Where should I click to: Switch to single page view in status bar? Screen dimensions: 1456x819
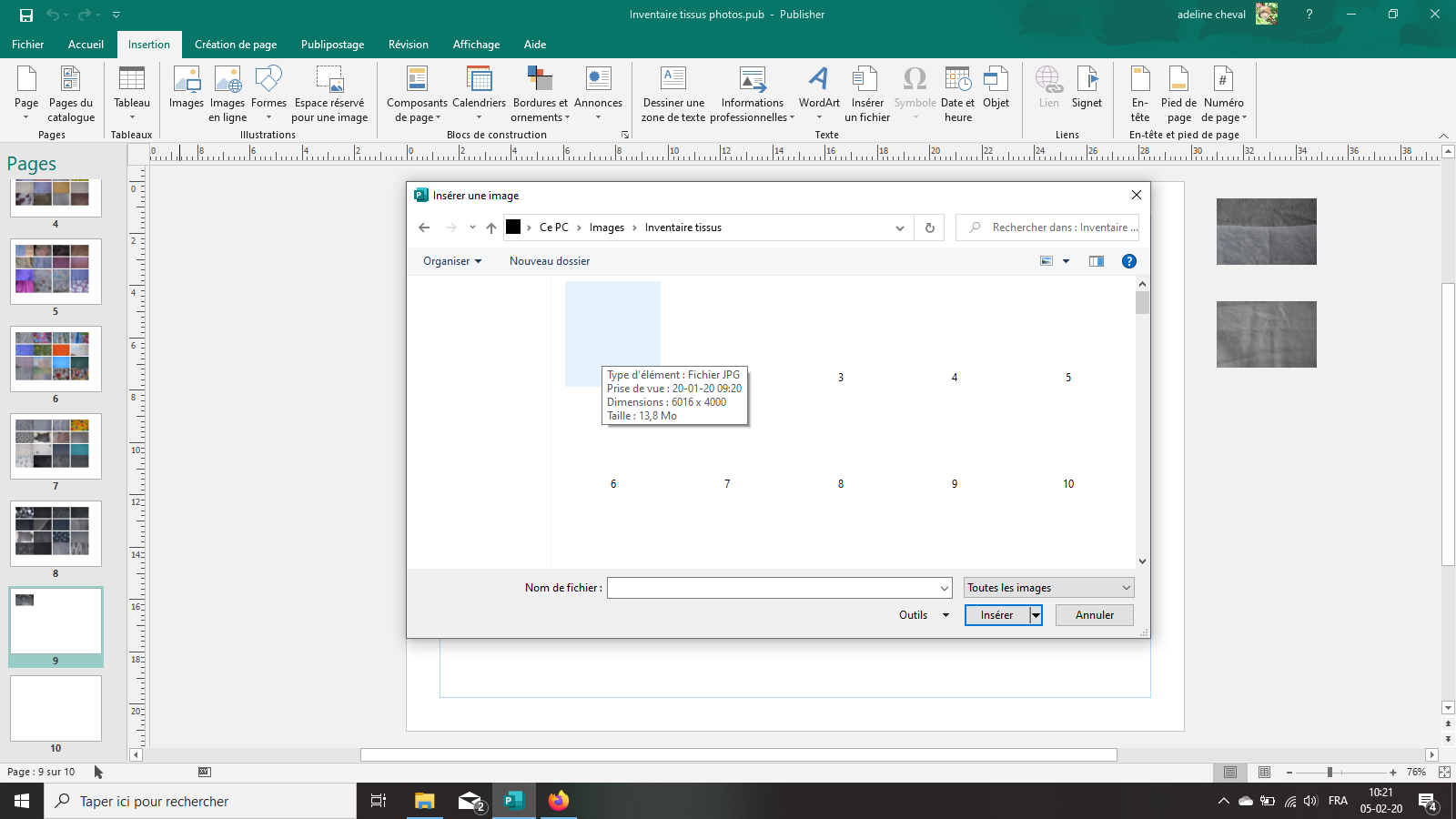(1230, 773)
